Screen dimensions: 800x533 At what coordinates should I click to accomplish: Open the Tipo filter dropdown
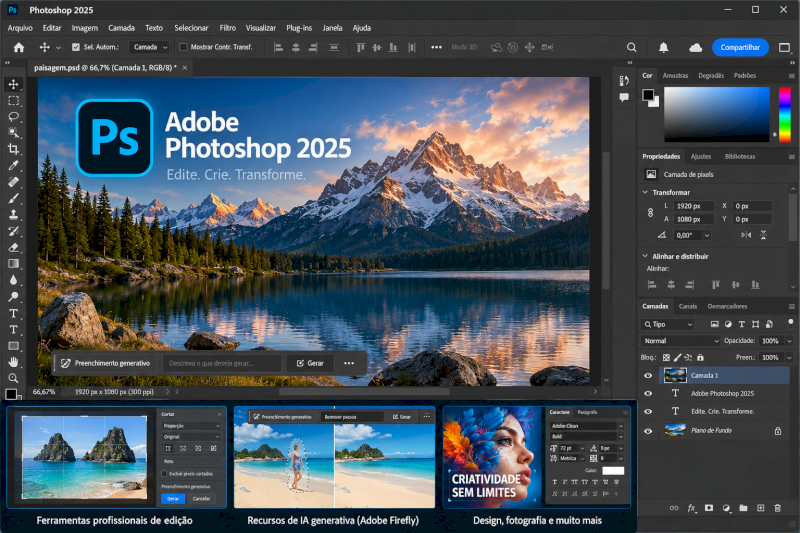(x=668, y=324)
